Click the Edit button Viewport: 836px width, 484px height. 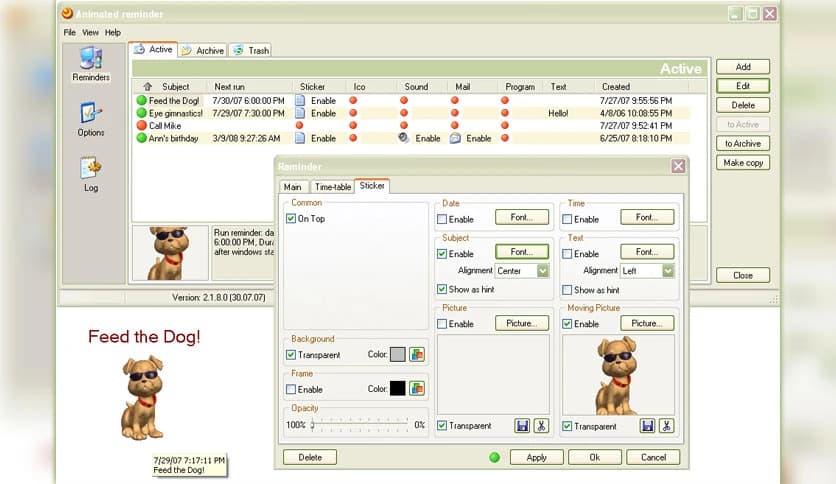pos(743,86)
